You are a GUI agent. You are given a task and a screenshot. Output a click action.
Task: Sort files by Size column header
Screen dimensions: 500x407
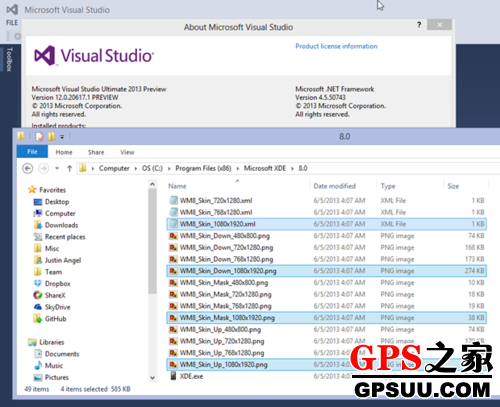[453, 186]
